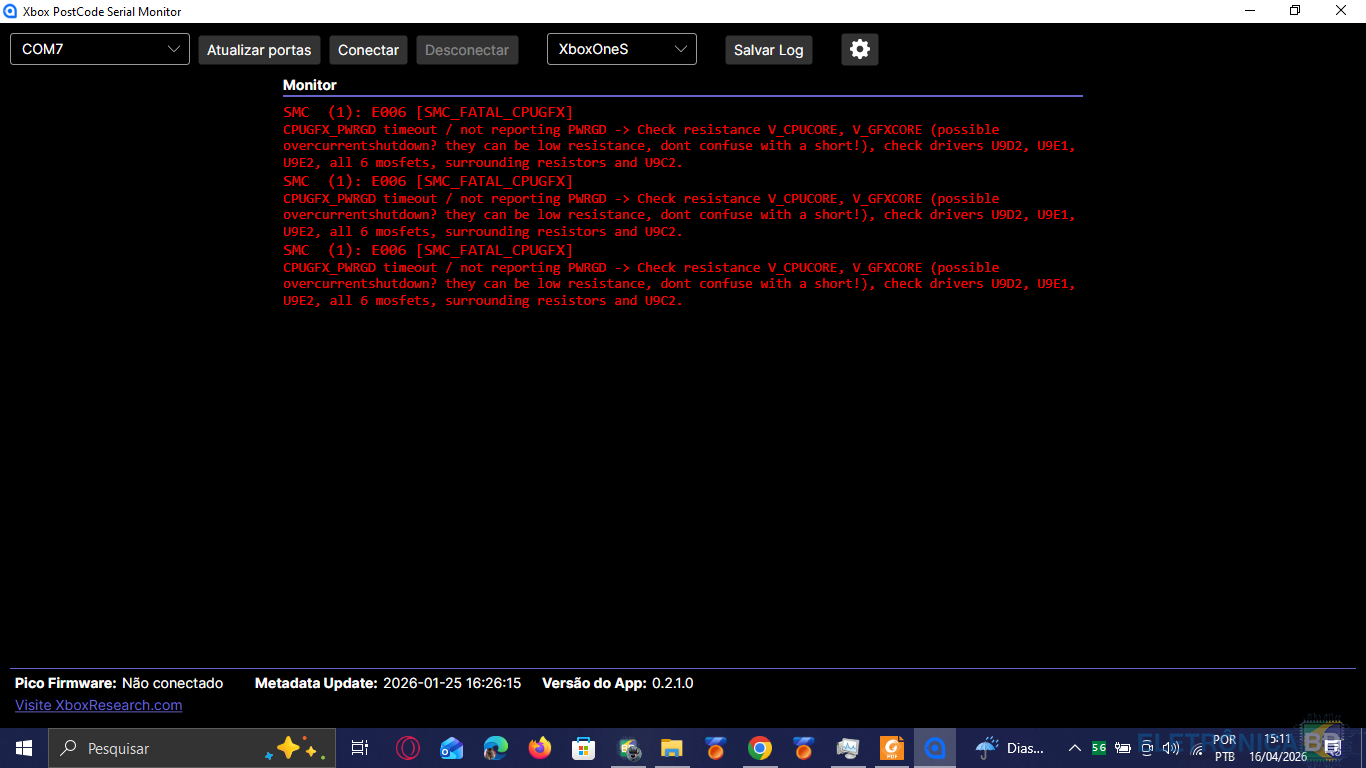Visit the XboxResearch.com link
This screenshot has height=768, width=1366.
point(98,705)
